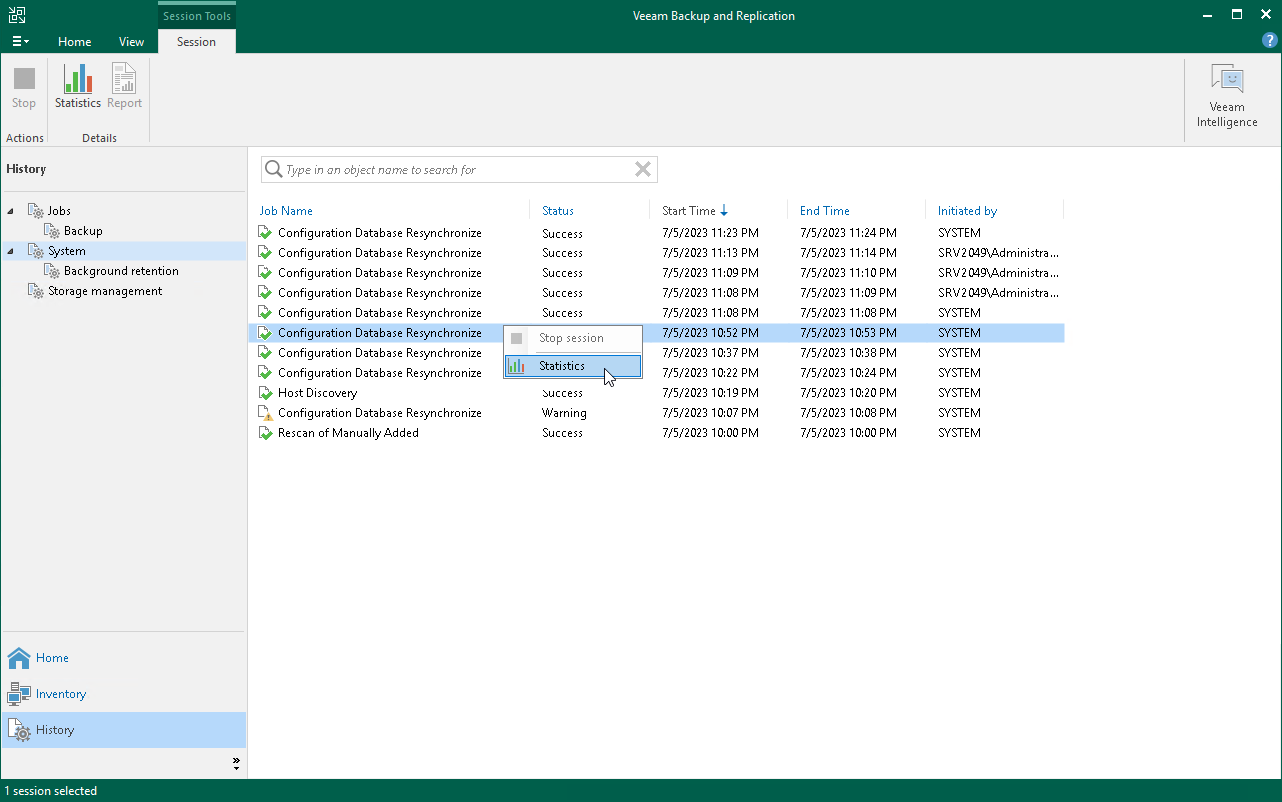
Task: Focus the object name search field
Action: tap(459, 170)
